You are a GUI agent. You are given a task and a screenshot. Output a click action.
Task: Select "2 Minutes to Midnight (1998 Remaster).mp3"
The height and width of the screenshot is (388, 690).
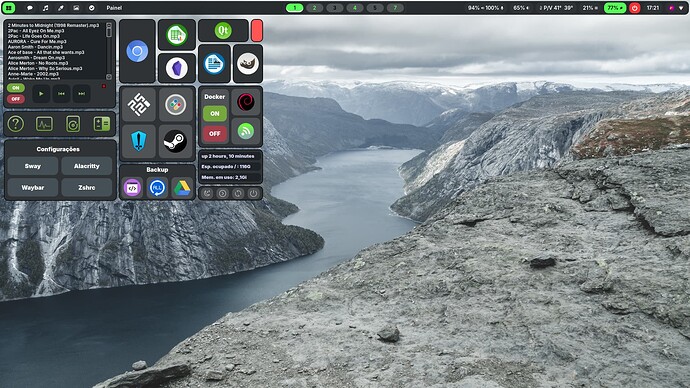53,26
